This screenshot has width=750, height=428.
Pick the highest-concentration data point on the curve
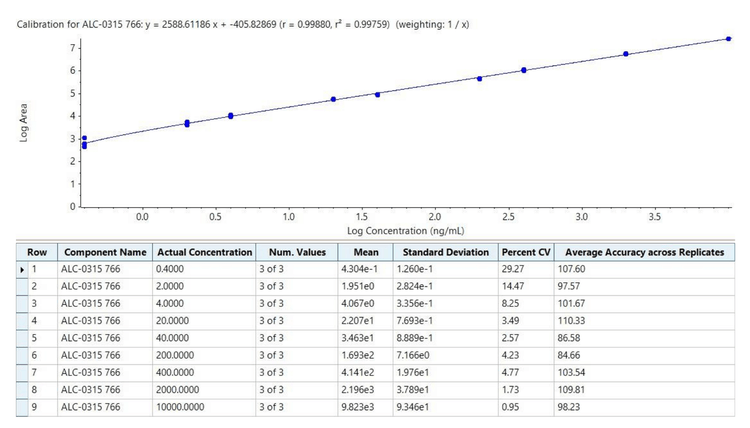[728, 39]
